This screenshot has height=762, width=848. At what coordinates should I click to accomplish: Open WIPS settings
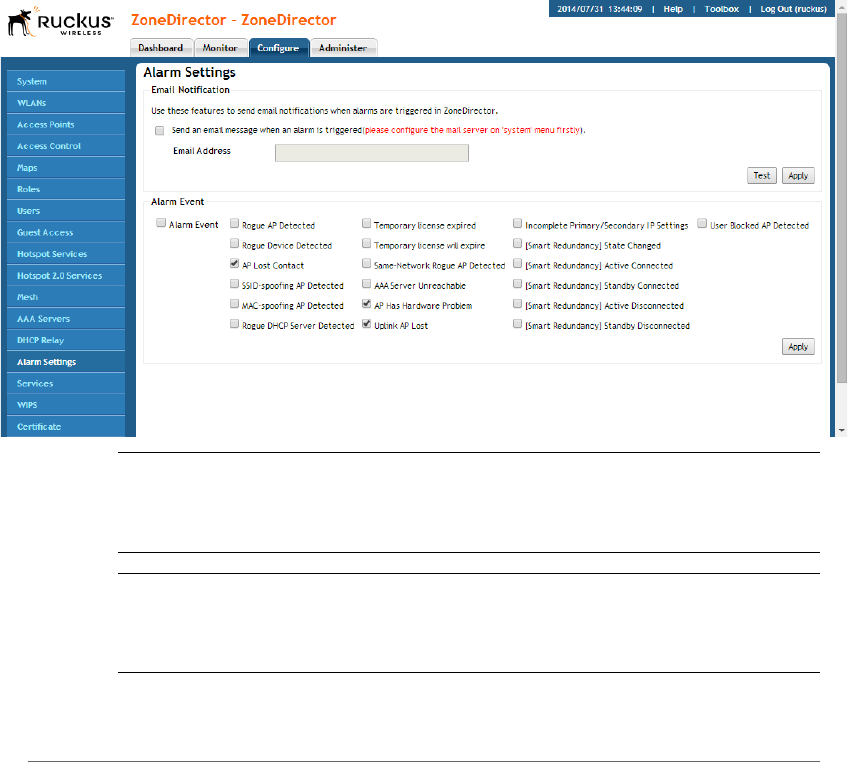point(66,405)
